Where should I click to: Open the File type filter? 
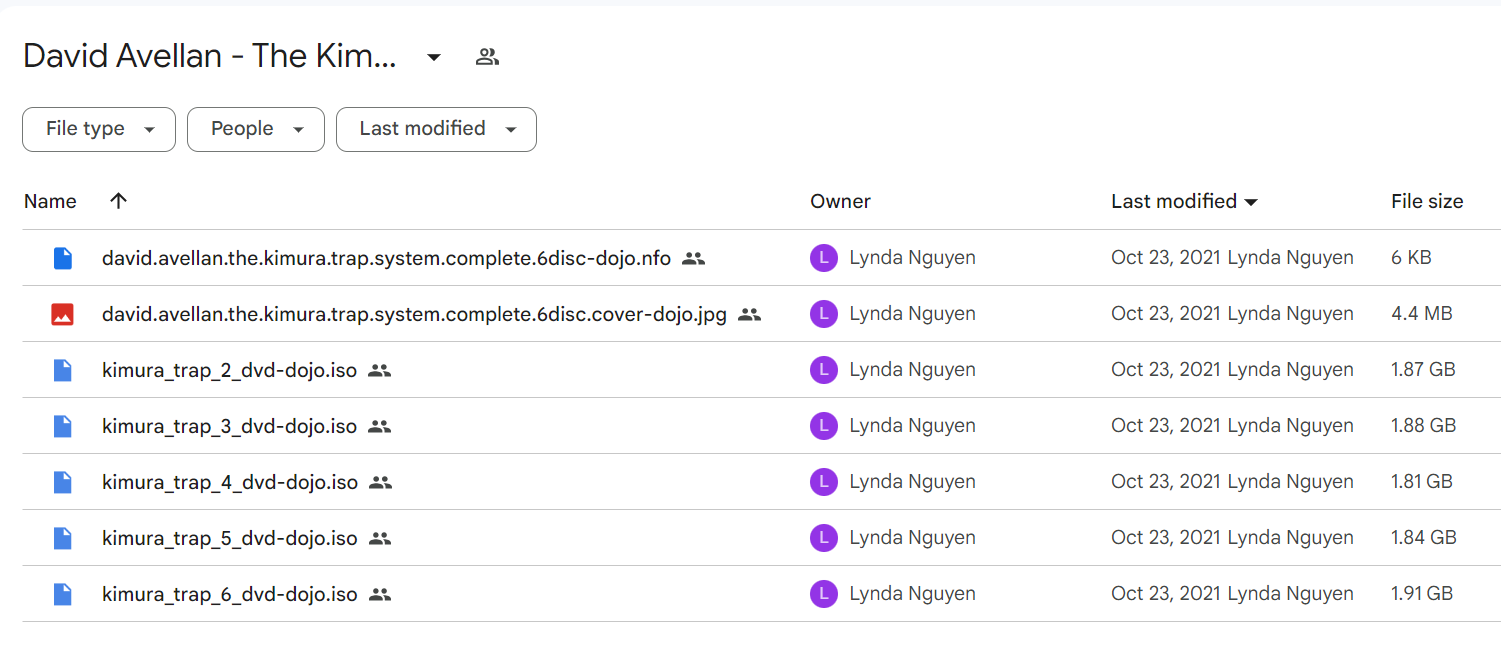tap(99, 129)
